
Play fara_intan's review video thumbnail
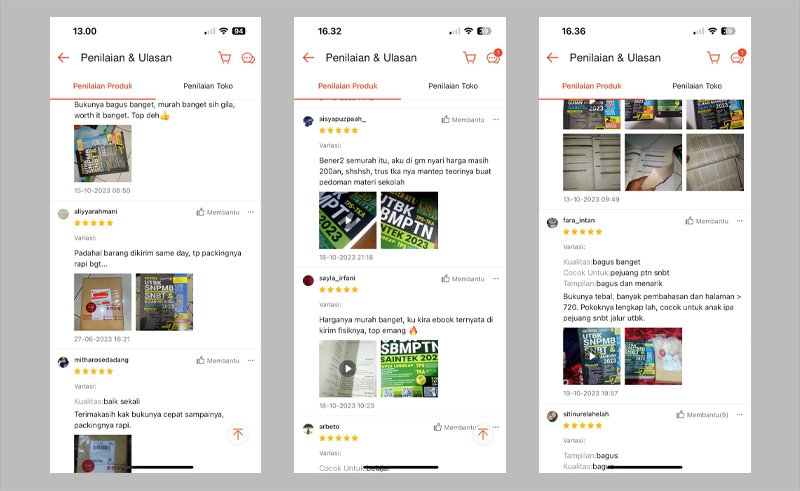pos(591,356)
